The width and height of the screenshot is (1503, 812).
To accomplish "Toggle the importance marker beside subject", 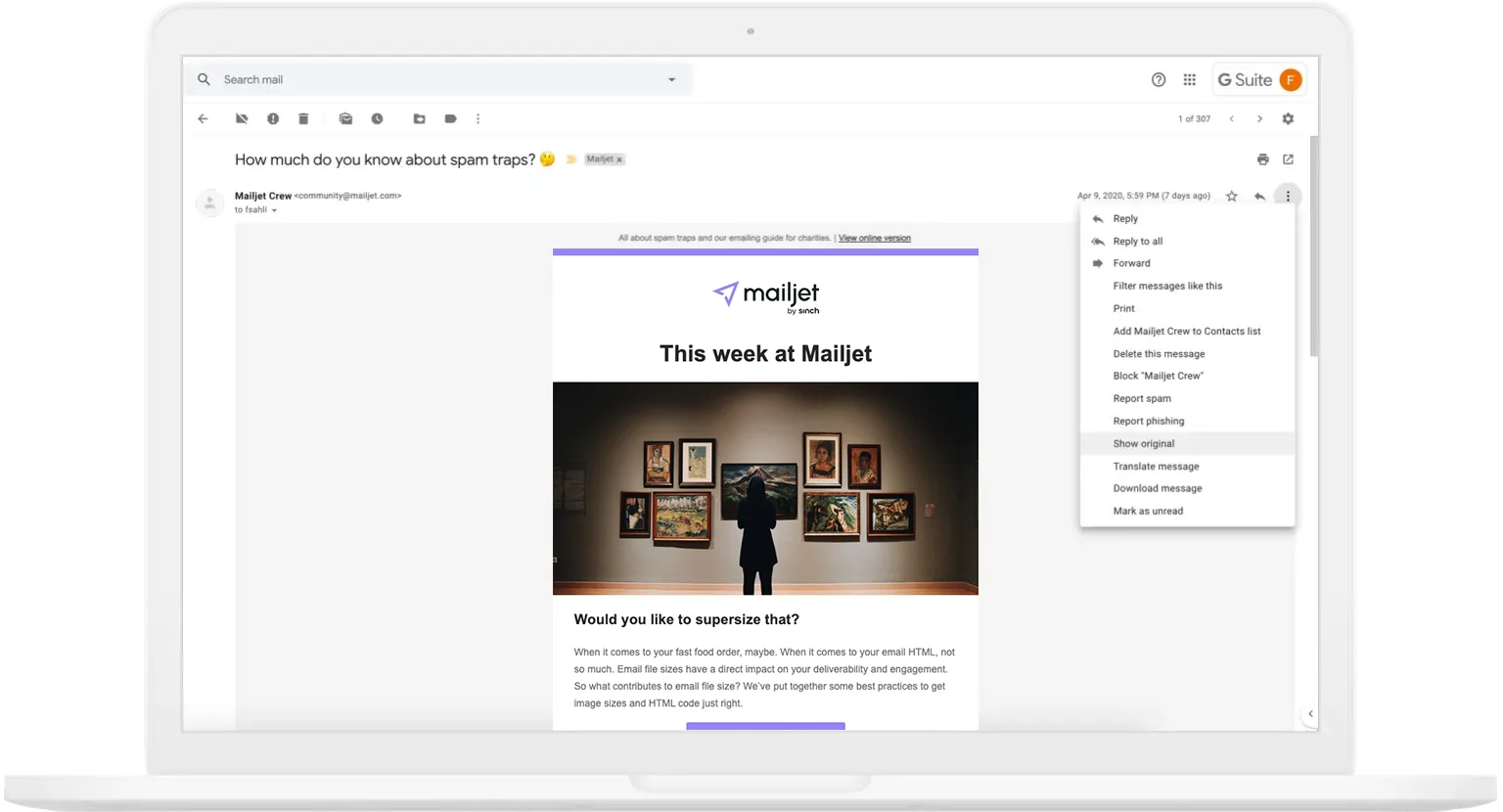I will point(571,159).
